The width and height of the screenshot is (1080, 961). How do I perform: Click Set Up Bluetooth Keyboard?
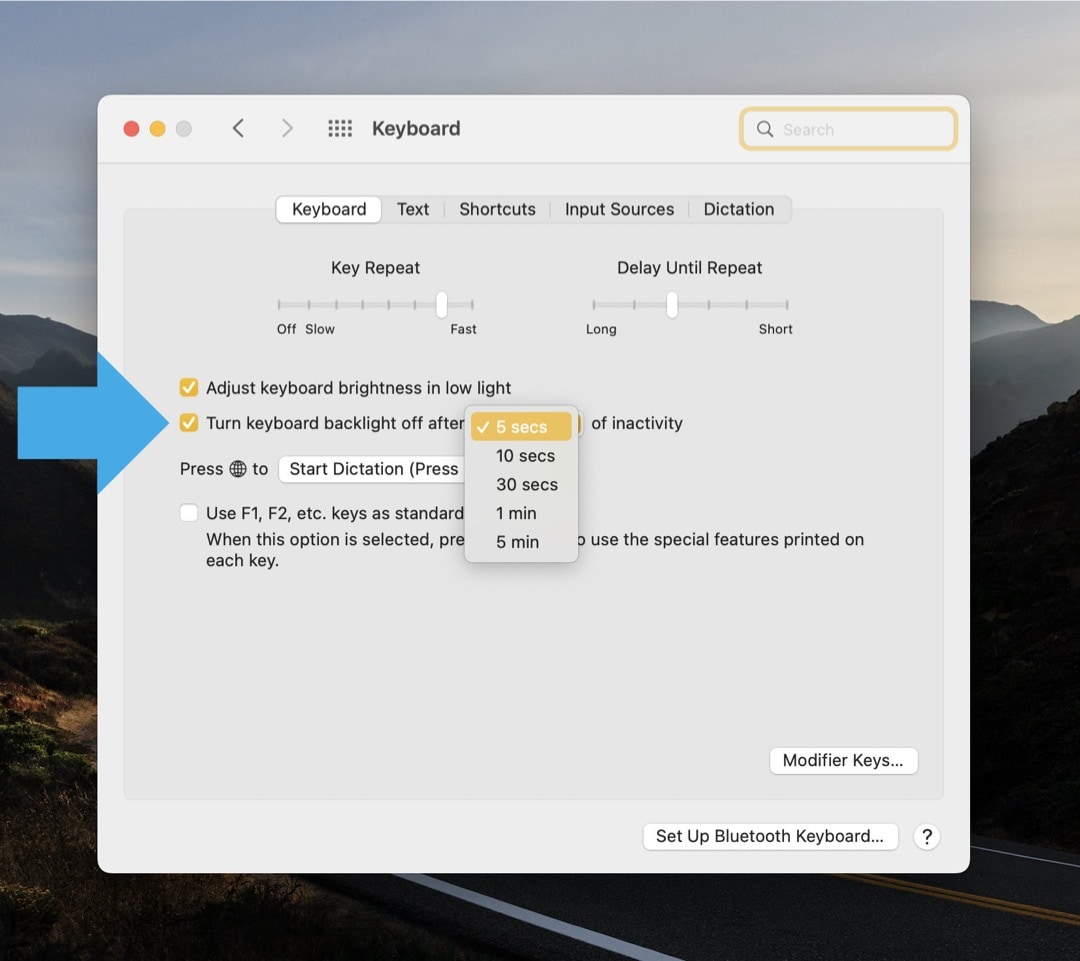click(770, 836)
